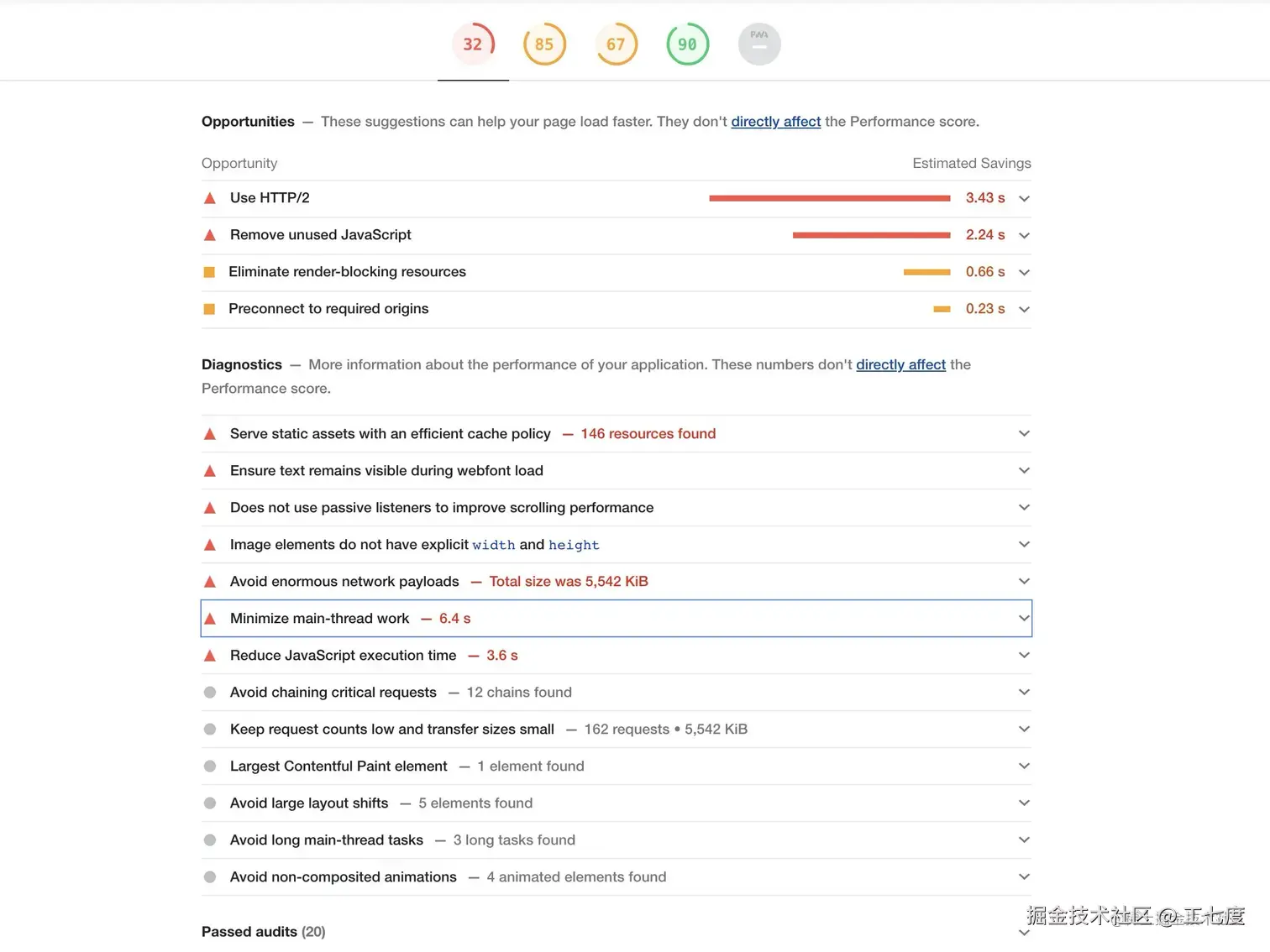The width and height of the screenshot is (1270, 952).
Task: Open the Accessibility score gauge showing 85
Action: pos(544,44)
